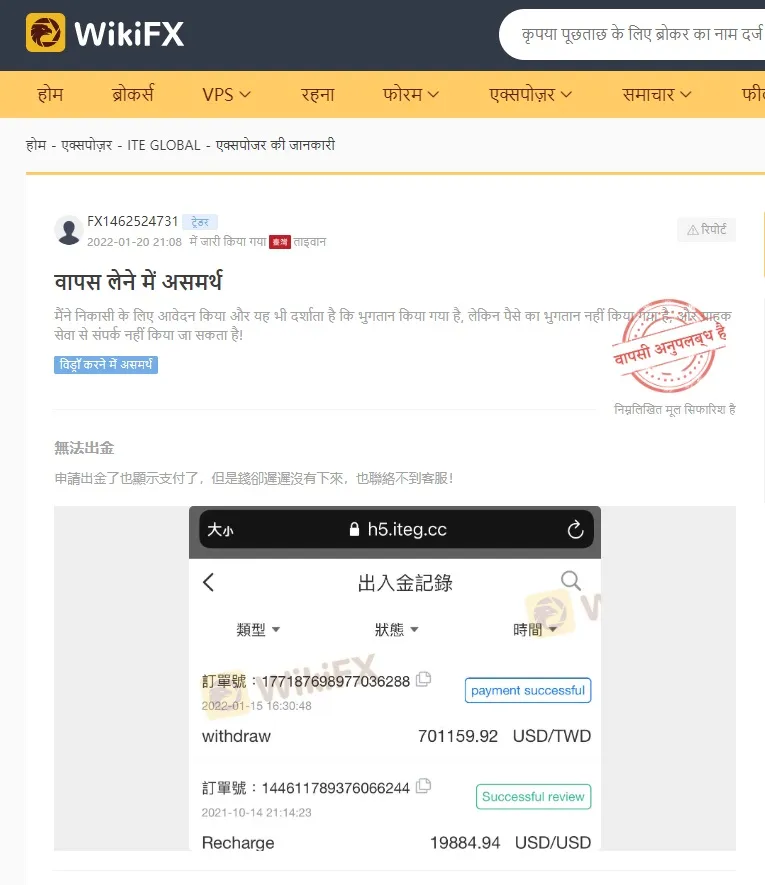
Task: Expand the 狀態 filter dropdown
Action: click(396, 629)
